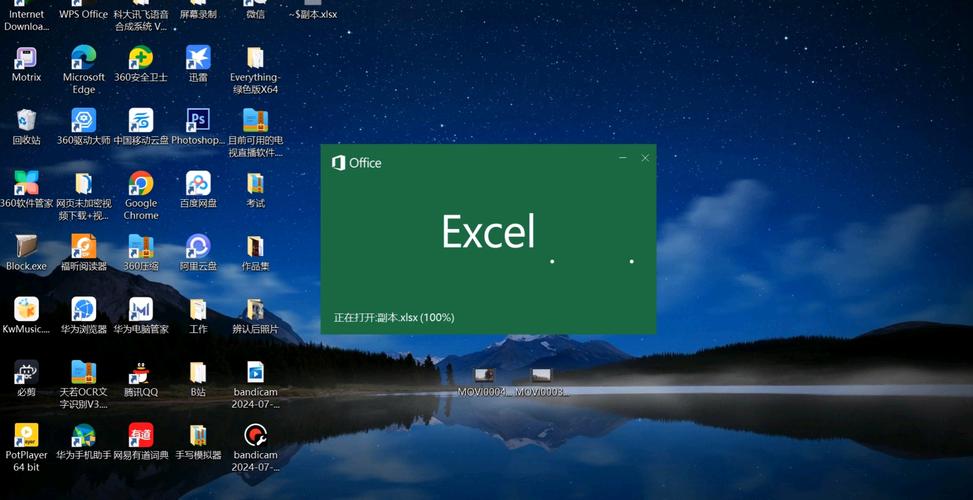Open the 手写模拟器 archive

[198, 442]
